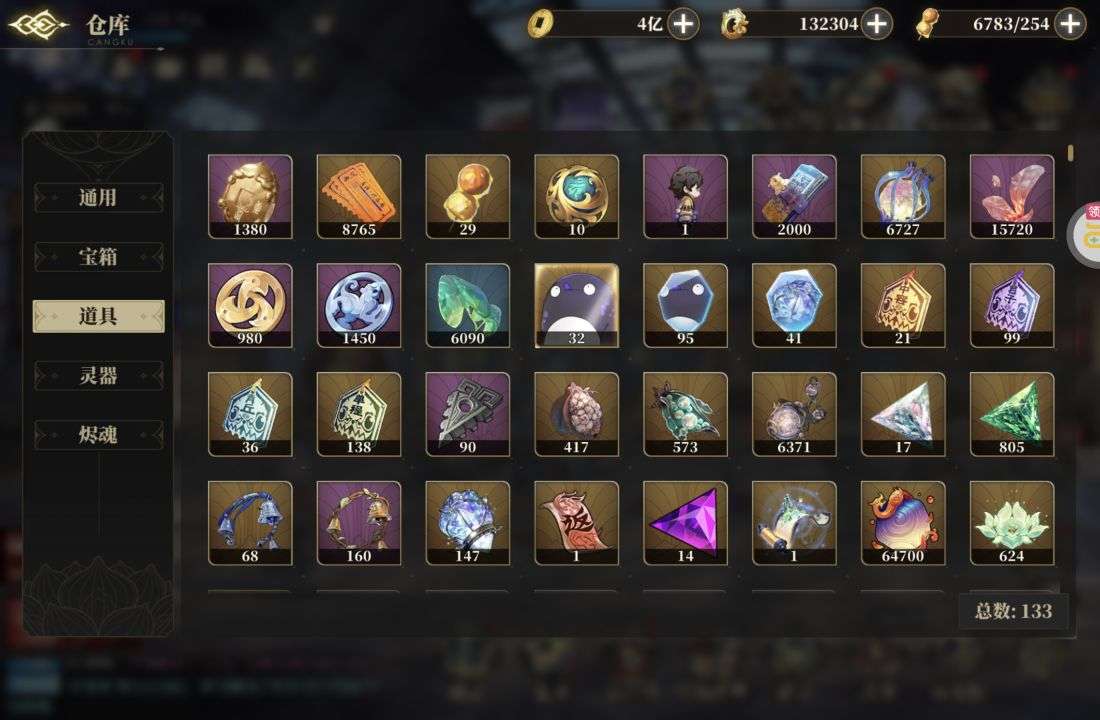Click the character figurine item

coord(685,196)
